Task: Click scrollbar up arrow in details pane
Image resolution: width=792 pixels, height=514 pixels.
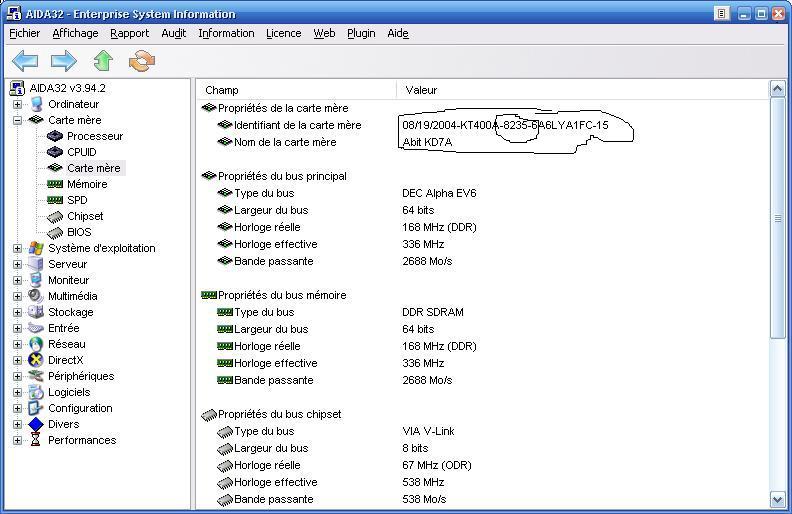Action: [x=777, y=89]
